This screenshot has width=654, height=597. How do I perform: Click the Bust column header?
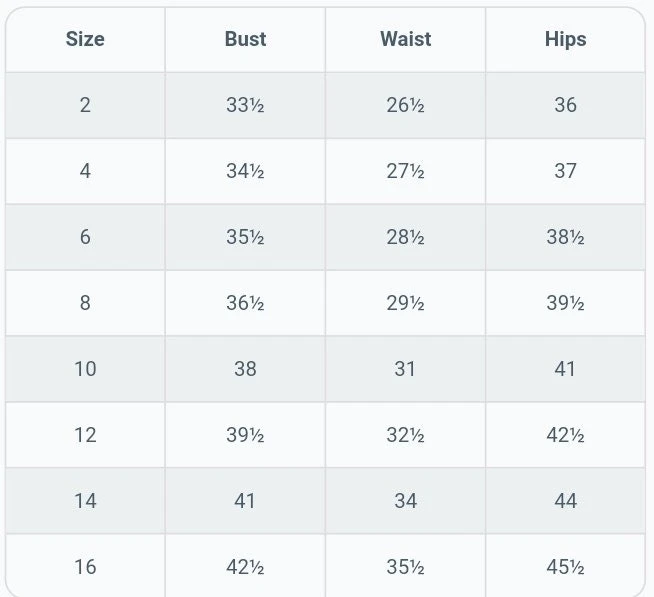pos(245,39)
